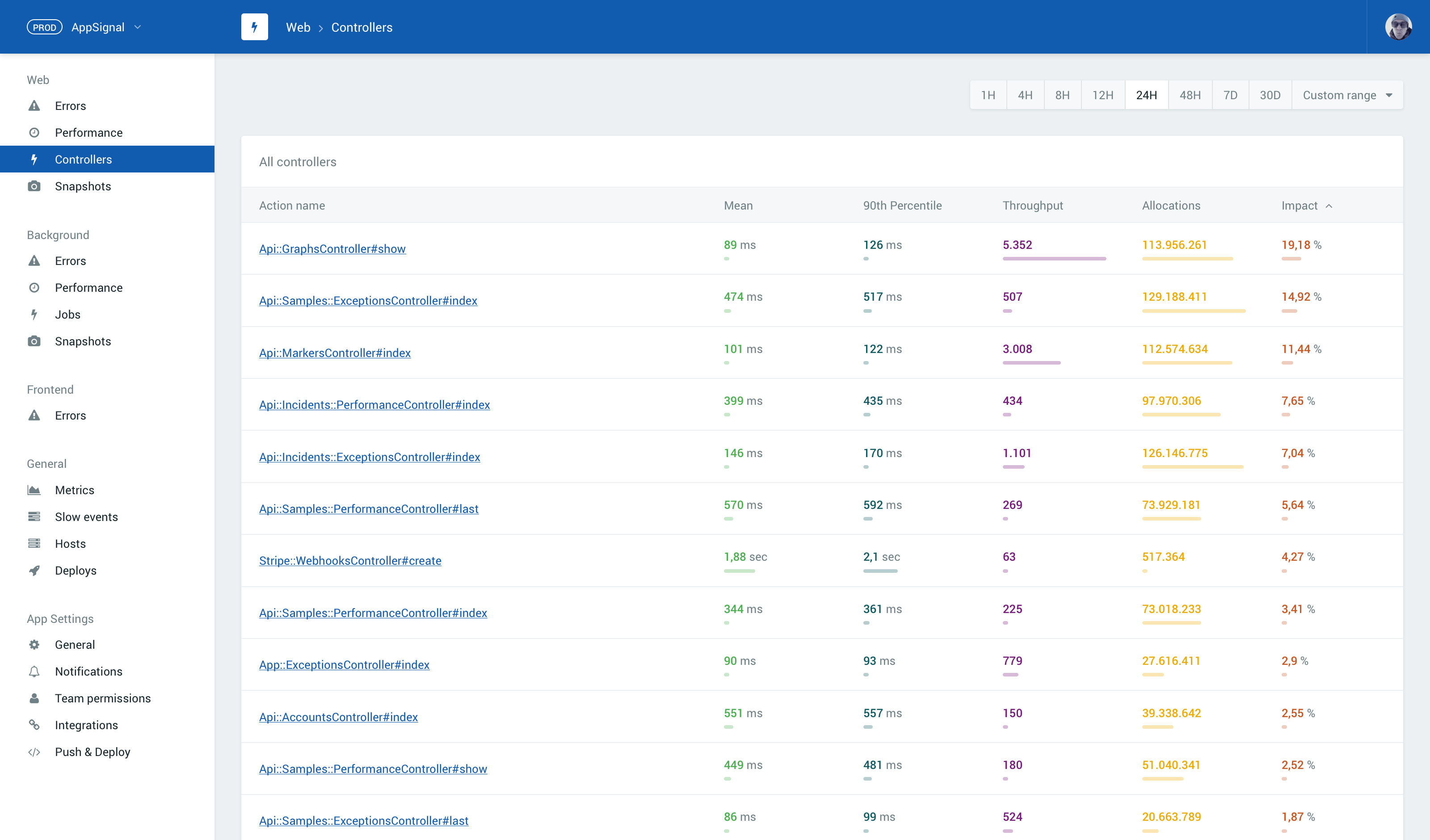The image size is (1430, 840).
Task: Click the Notifications bell icon
Action: tap(34, 672)
